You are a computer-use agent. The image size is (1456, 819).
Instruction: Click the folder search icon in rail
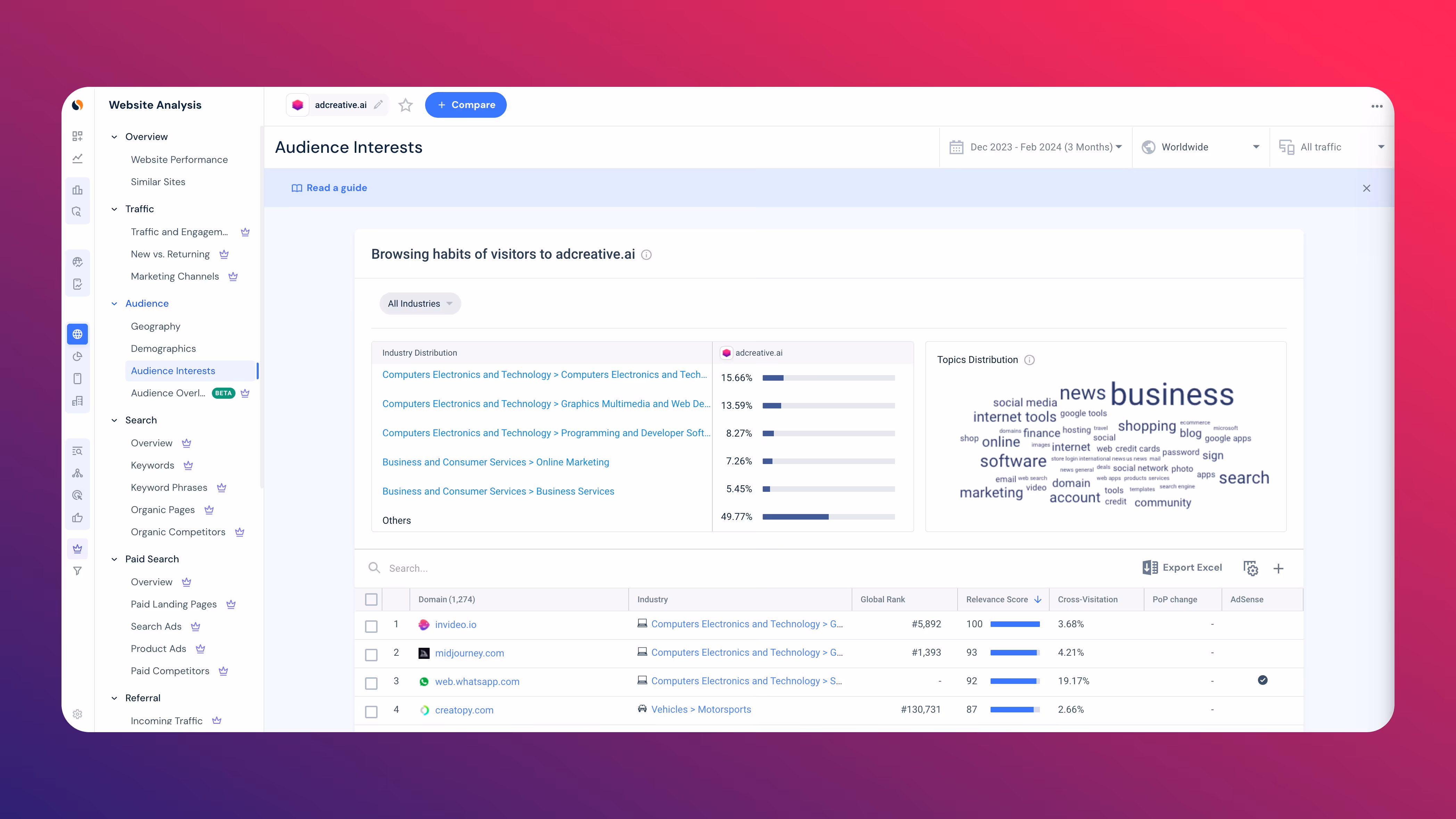(x=77, y=212)
